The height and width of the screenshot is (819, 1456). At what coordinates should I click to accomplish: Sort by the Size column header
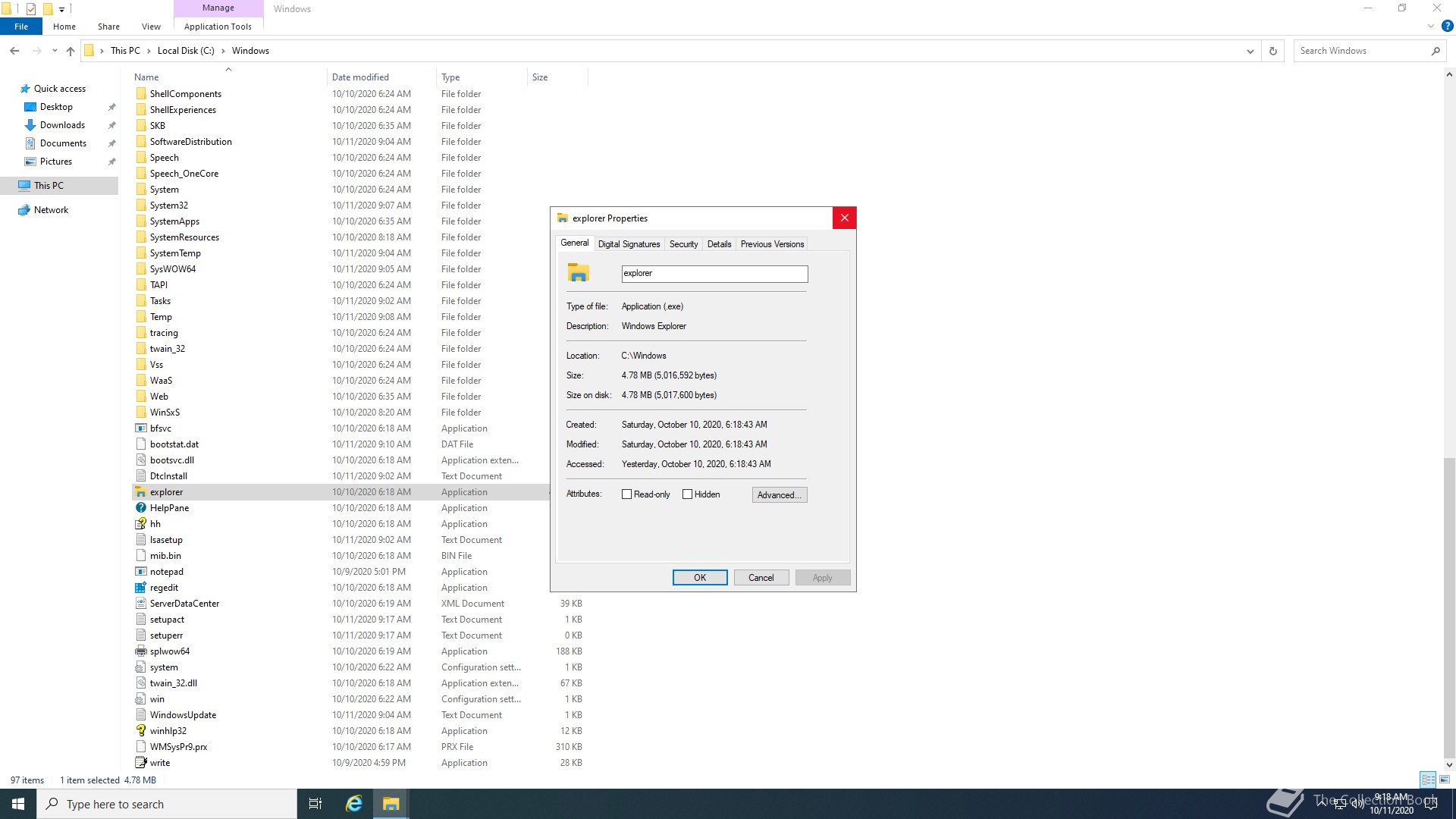[557, 77]
